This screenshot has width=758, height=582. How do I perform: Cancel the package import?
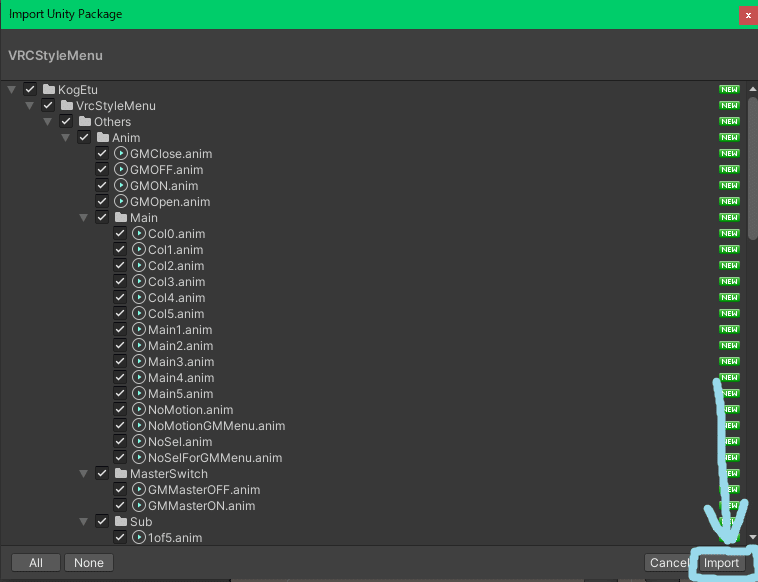[x=669, y=563]
